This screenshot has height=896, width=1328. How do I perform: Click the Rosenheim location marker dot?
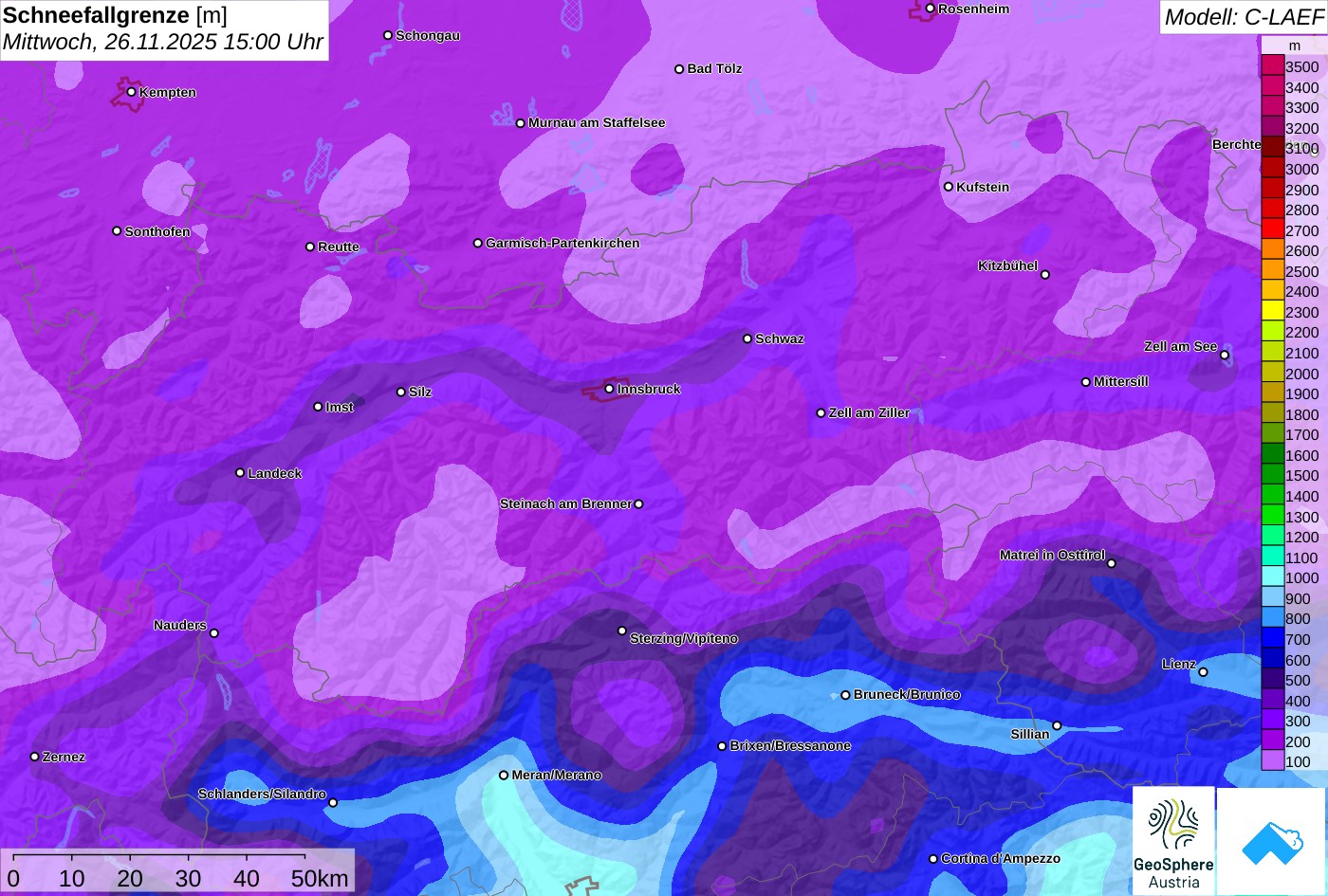click(930, 9)
